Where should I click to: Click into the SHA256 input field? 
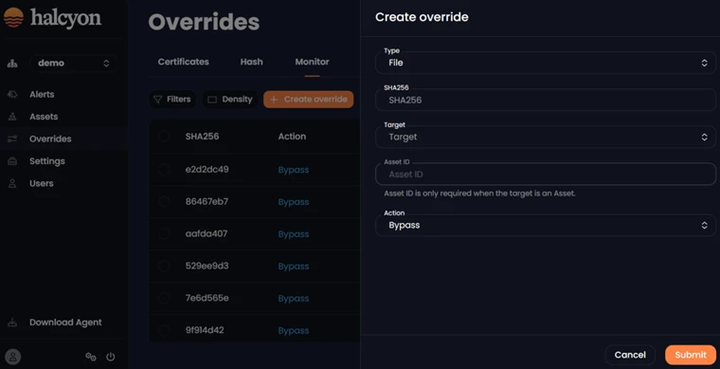(x=546, y=100)
